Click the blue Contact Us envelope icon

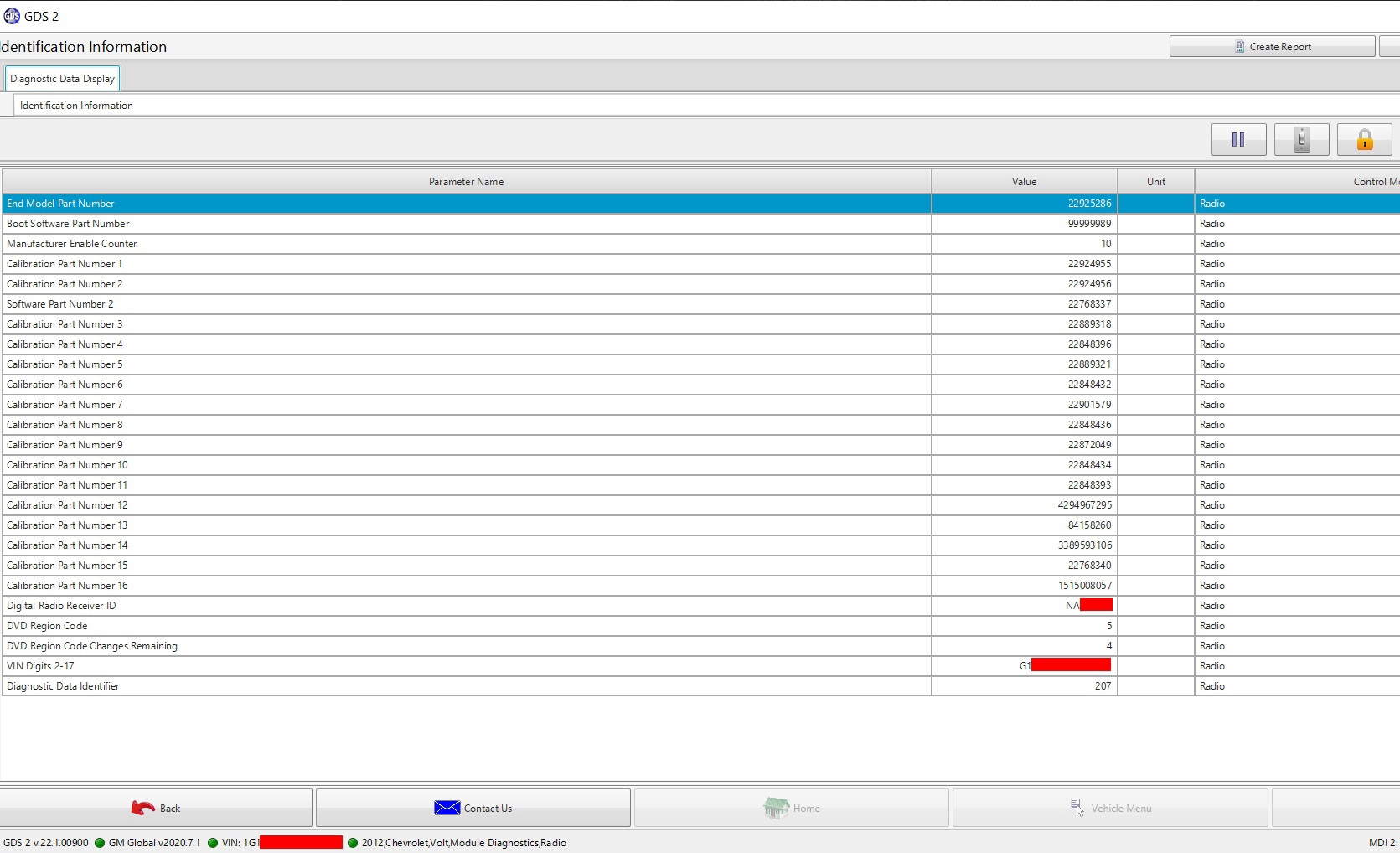pos(447,808)
